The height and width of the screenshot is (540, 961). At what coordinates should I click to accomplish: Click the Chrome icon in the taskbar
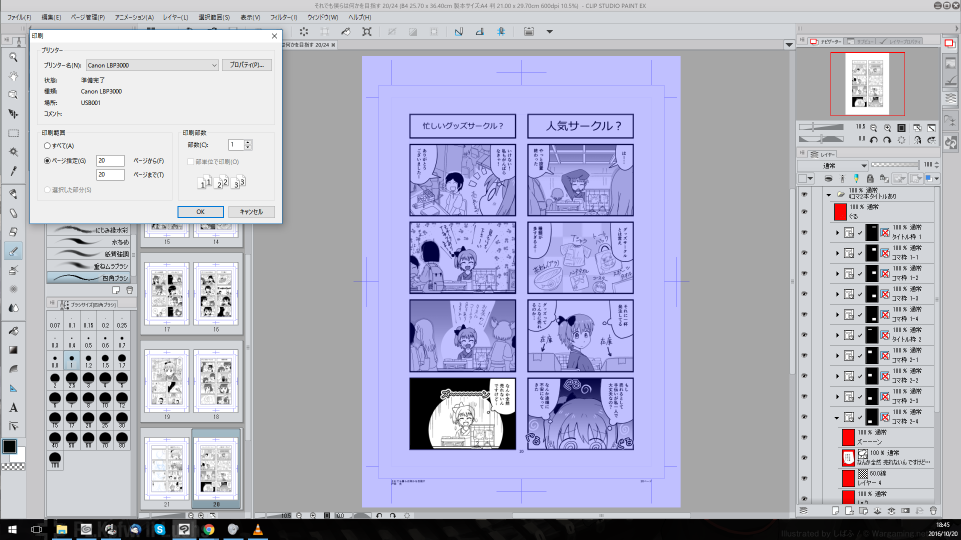(x=208, y=529)
